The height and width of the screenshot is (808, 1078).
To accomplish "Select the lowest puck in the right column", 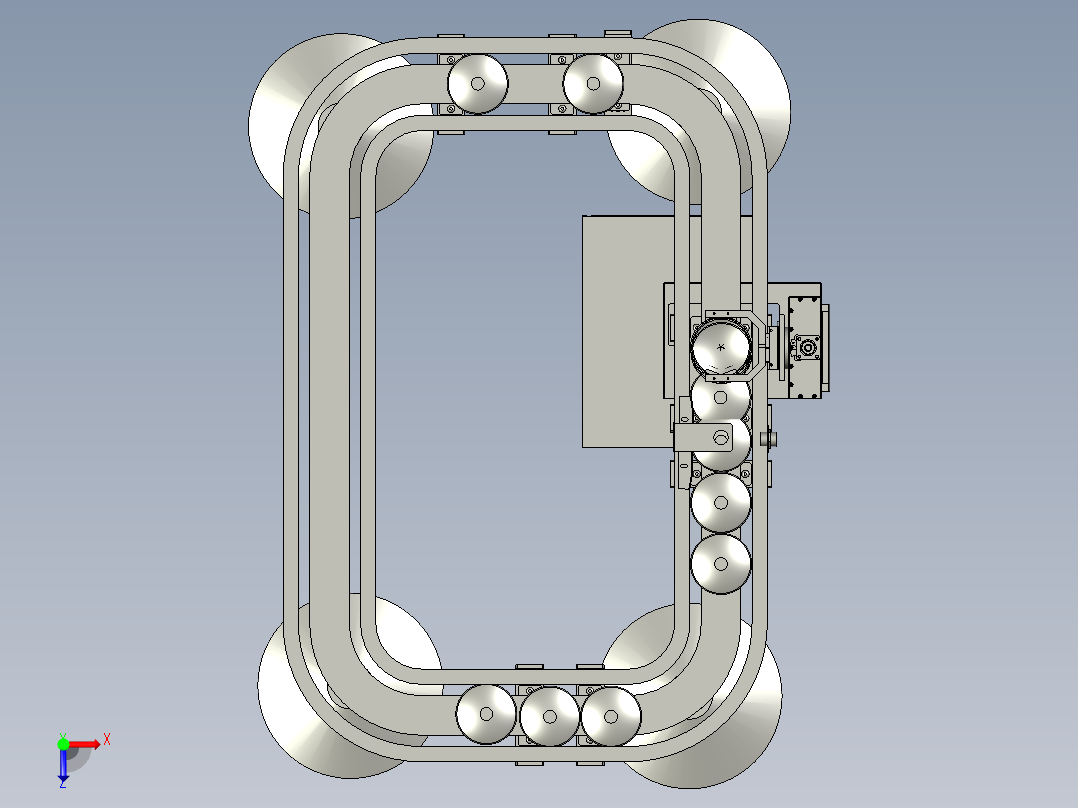I will coord(720,564).
